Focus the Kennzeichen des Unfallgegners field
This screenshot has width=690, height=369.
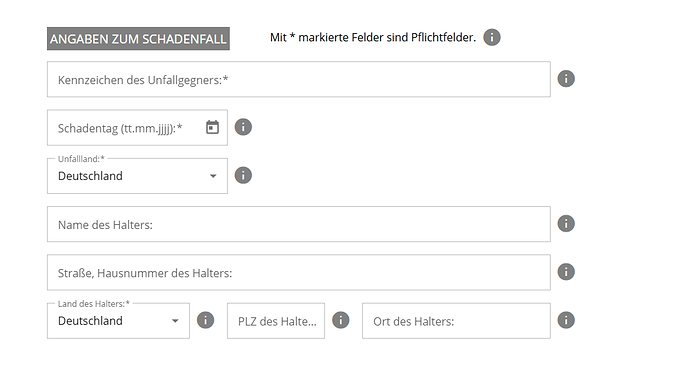pos(299,79)
